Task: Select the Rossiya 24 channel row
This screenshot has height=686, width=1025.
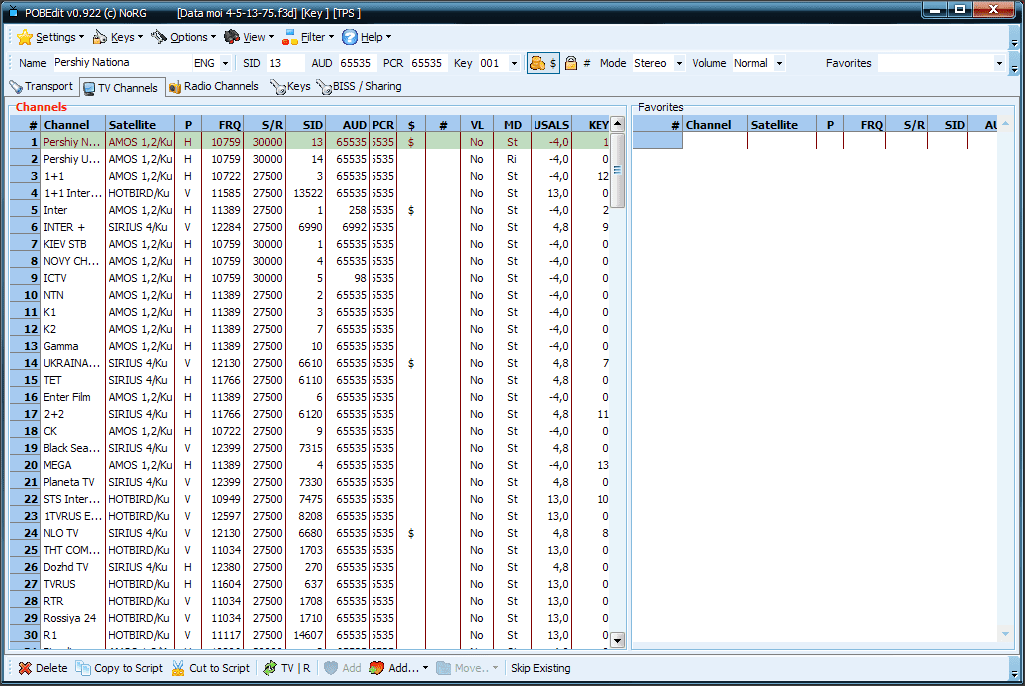Action: point(310,618)
